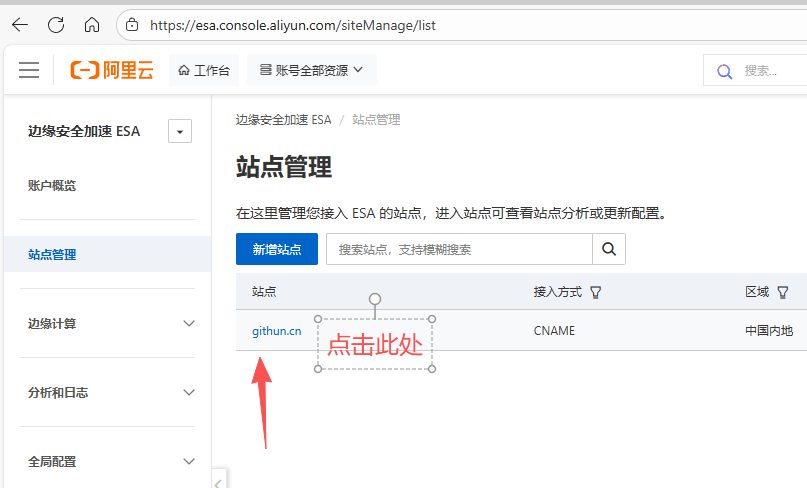Click the magnifier search button beside site search
Viewport: 807px width, 488px height.
[609, 249]
